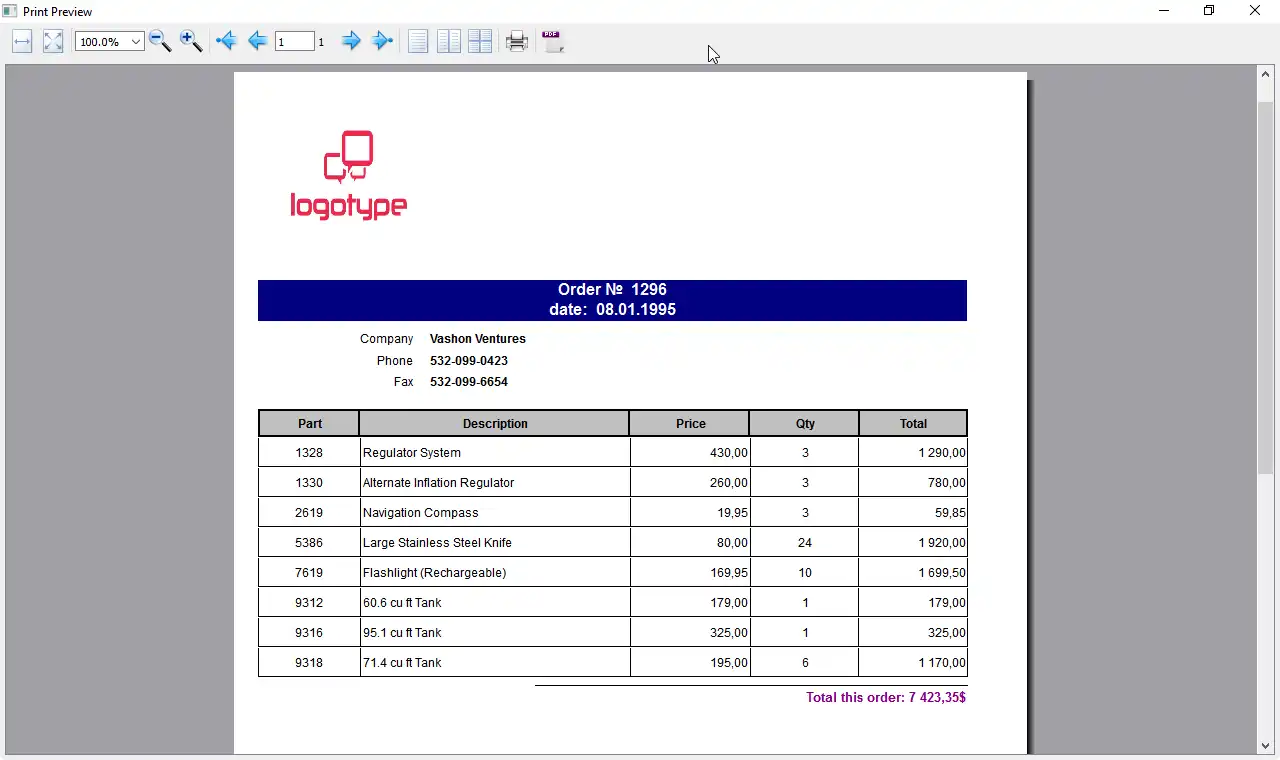The width and height of the screenshot is (1280, 760).
Task: Click the page number input field
Action: point(295,42)
